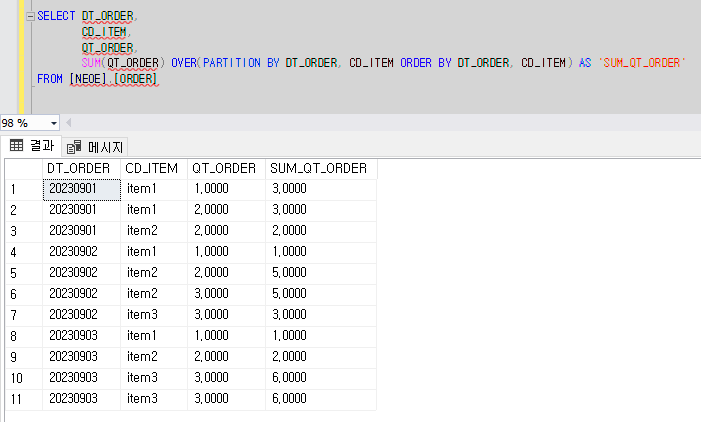Click the item3 cell in row 11

point(154,400)
